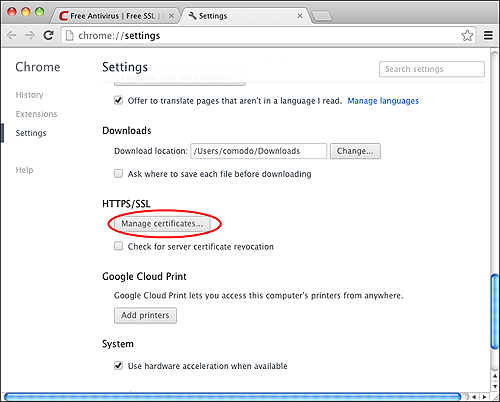Click the Google Cloud Print heading
Screen dimensions: 500x402
[144, 276]
